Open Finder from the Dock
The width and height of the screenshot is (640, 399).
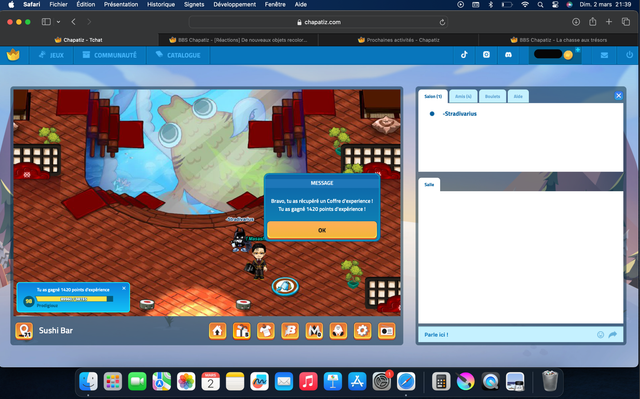pyautogui.click(x=88, y=381)
